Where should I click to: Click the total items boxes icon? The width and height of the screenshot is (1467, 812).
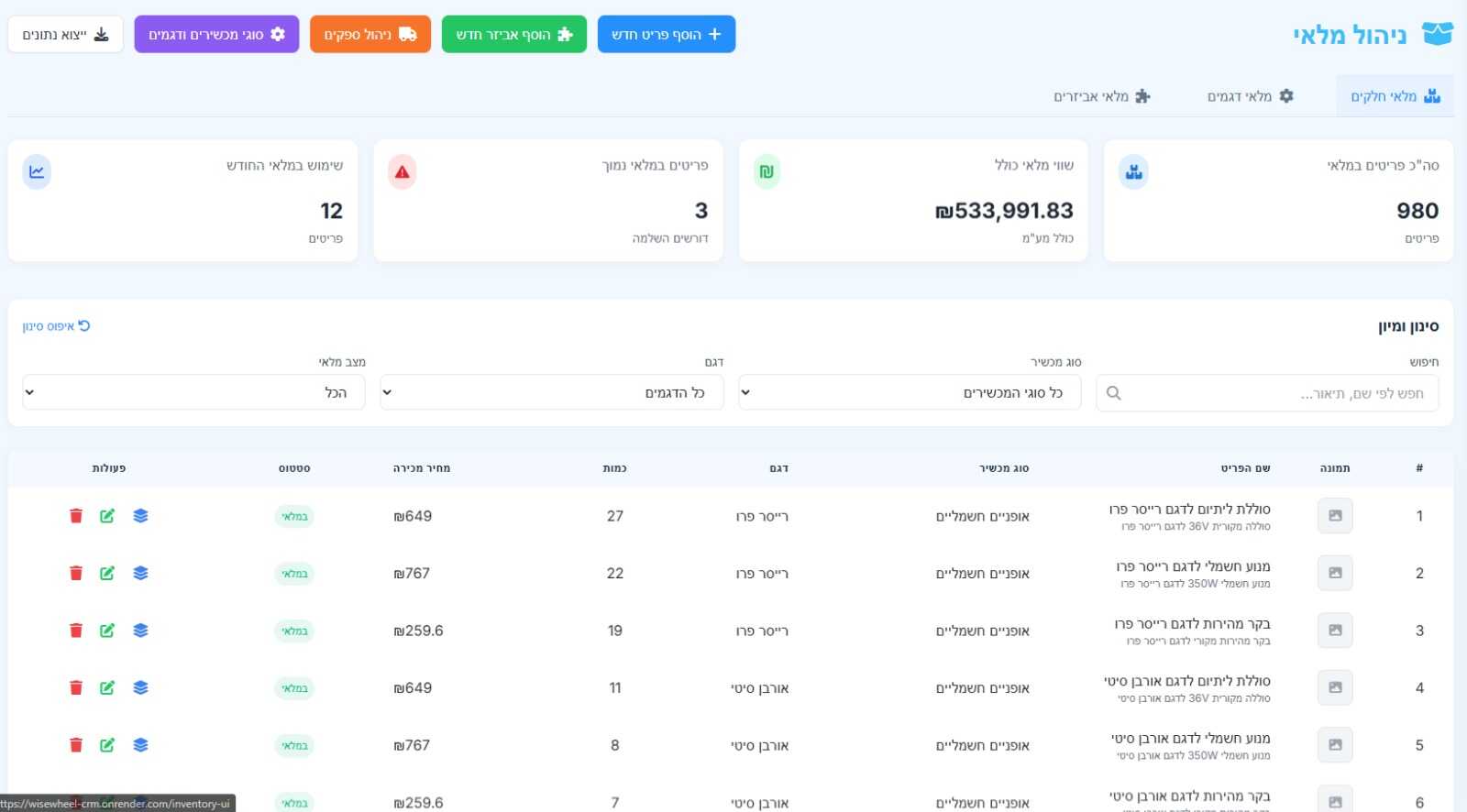pos(1133,172)
